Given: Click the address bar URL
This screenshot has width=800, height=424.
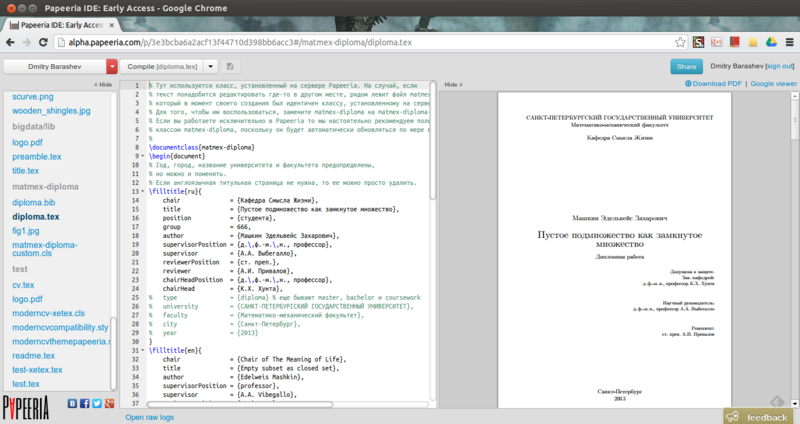Looking at the screenshot, I should tap(240, 42).
